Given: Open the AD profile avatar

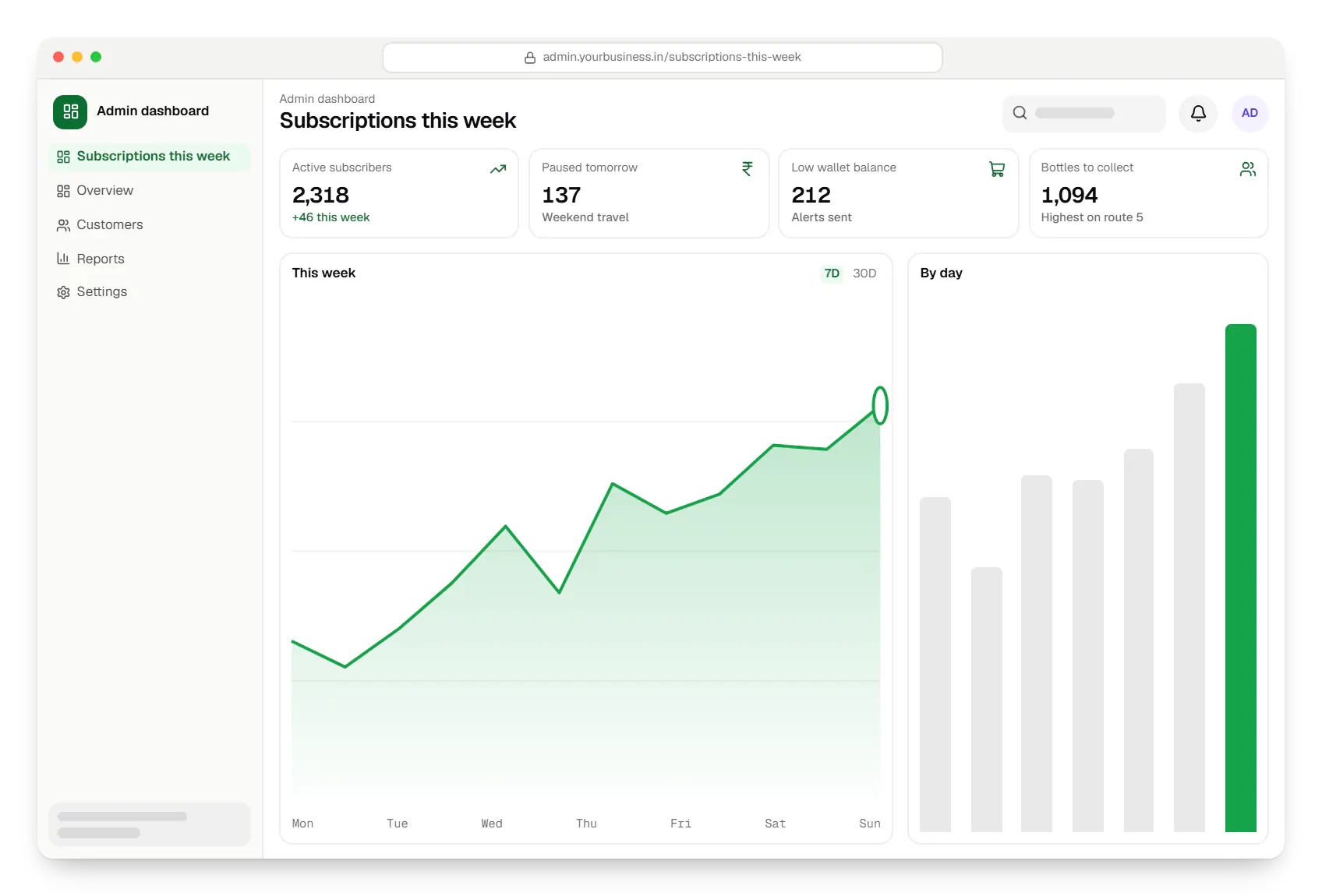Looking at the screenshot, I should click(x=1250, y=113).
